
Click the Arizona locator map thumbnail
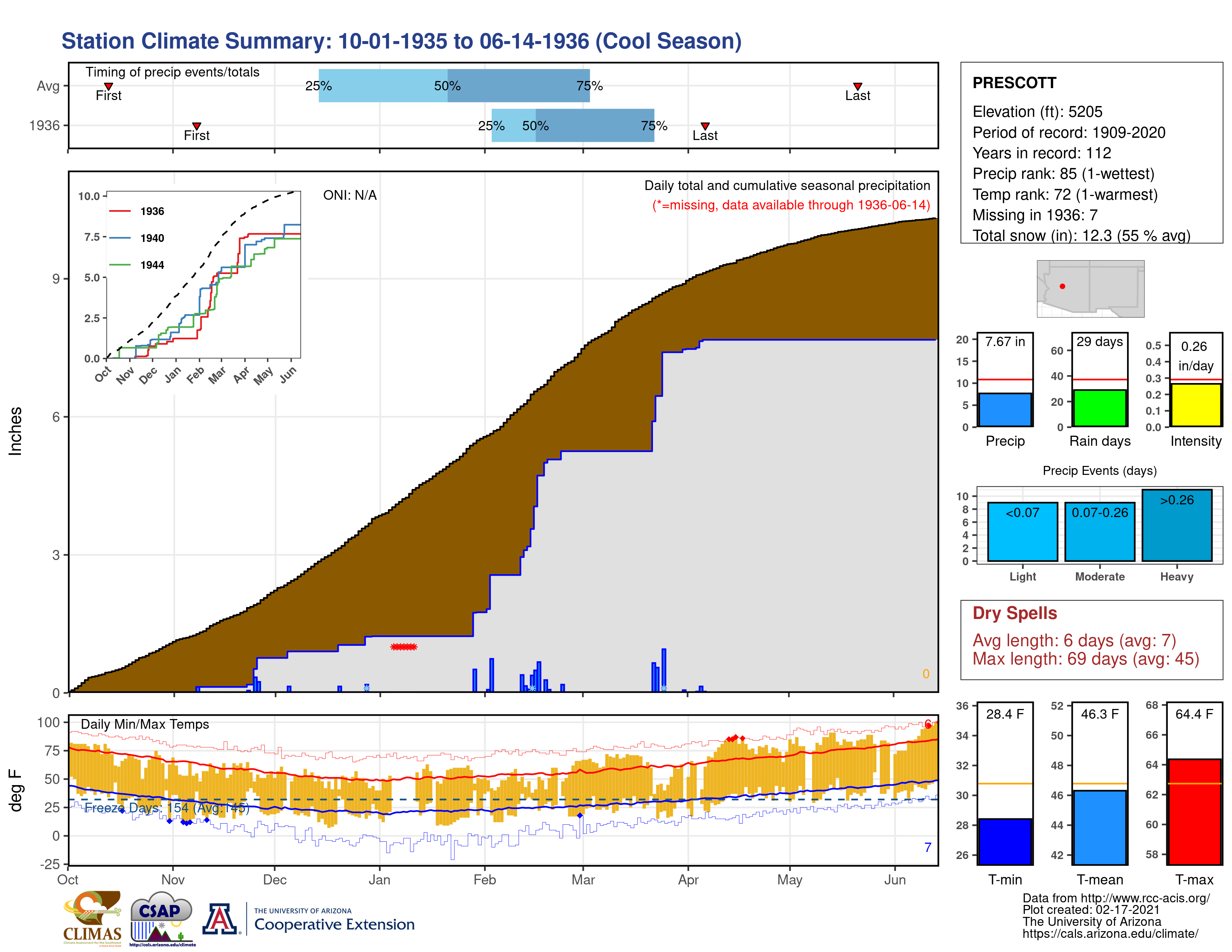click(x=1091, y=288)
